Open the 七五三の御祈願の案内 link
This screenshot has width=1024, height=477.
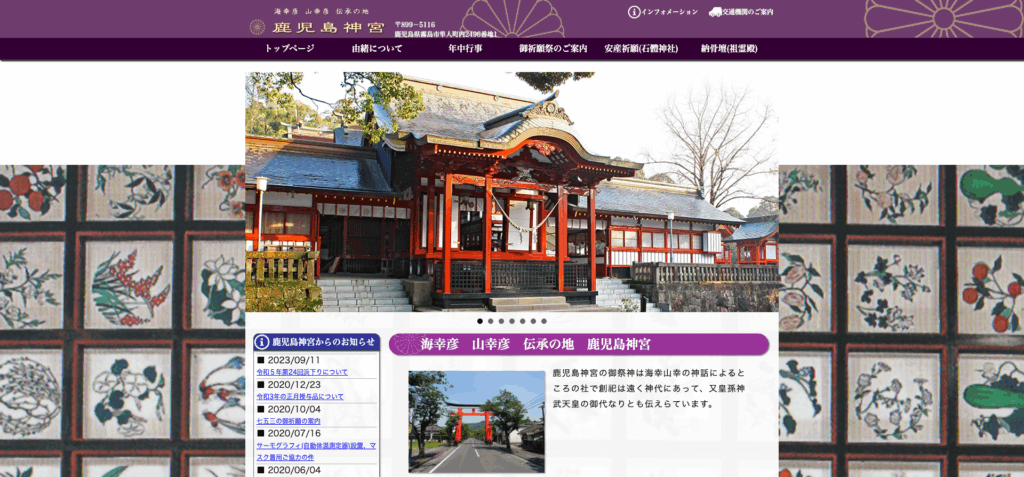(288, 421)
